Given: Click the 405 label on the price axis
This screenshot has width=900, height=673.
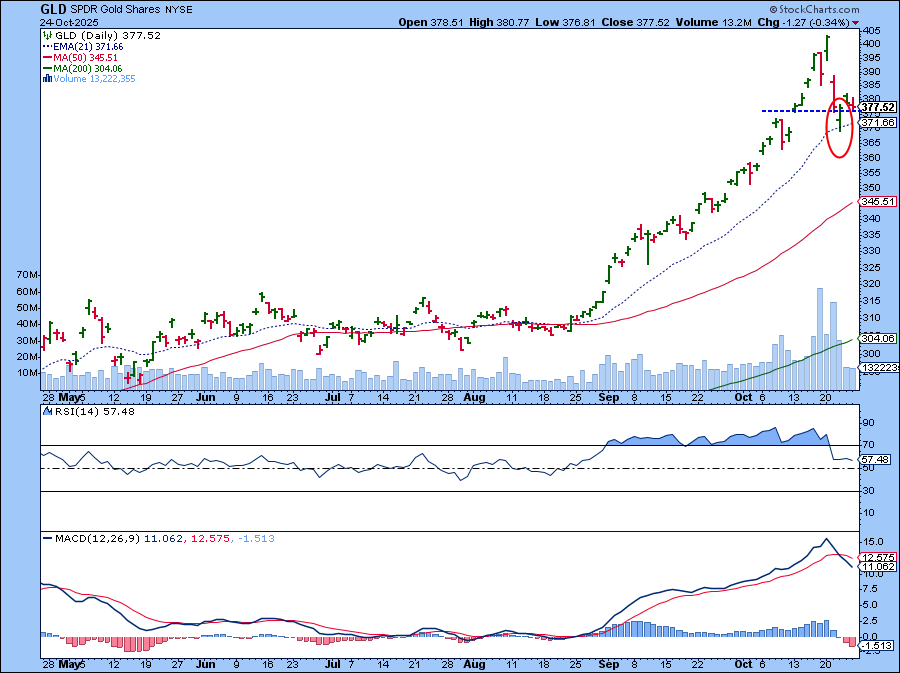Looking at the screenshot, I should pyautogui.click(x=871, y=30).
